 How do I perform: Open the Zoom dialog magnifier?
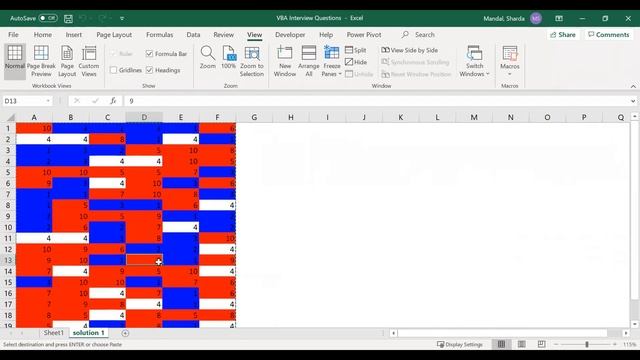point(207,57)
